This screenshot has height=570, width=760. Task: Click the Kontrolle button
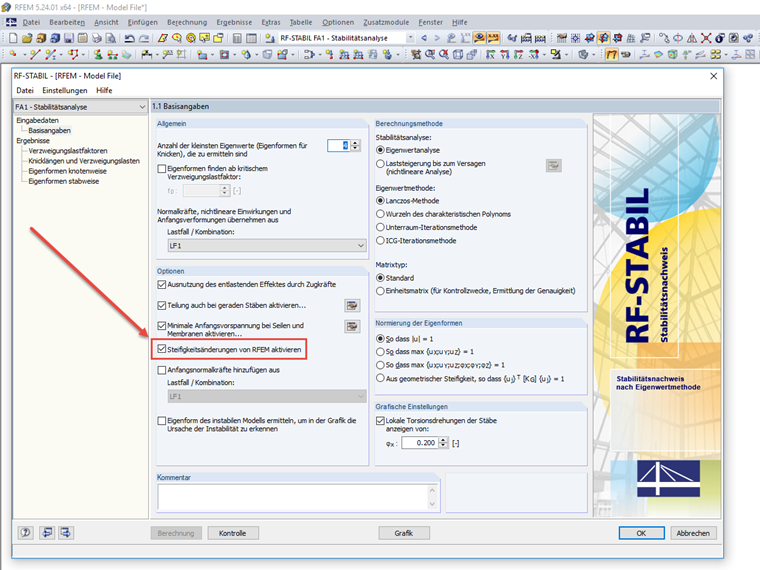233,533
